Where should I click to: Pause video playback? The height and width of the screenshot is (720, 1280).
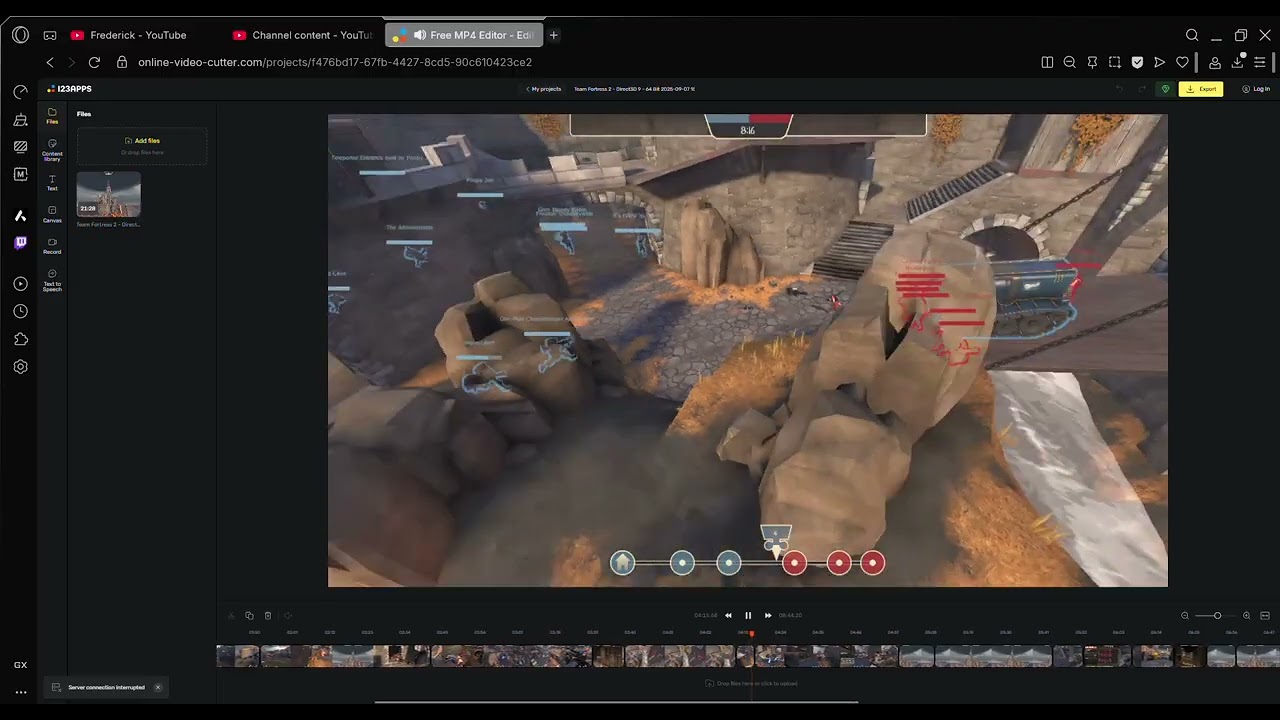[x=748, y=616]
